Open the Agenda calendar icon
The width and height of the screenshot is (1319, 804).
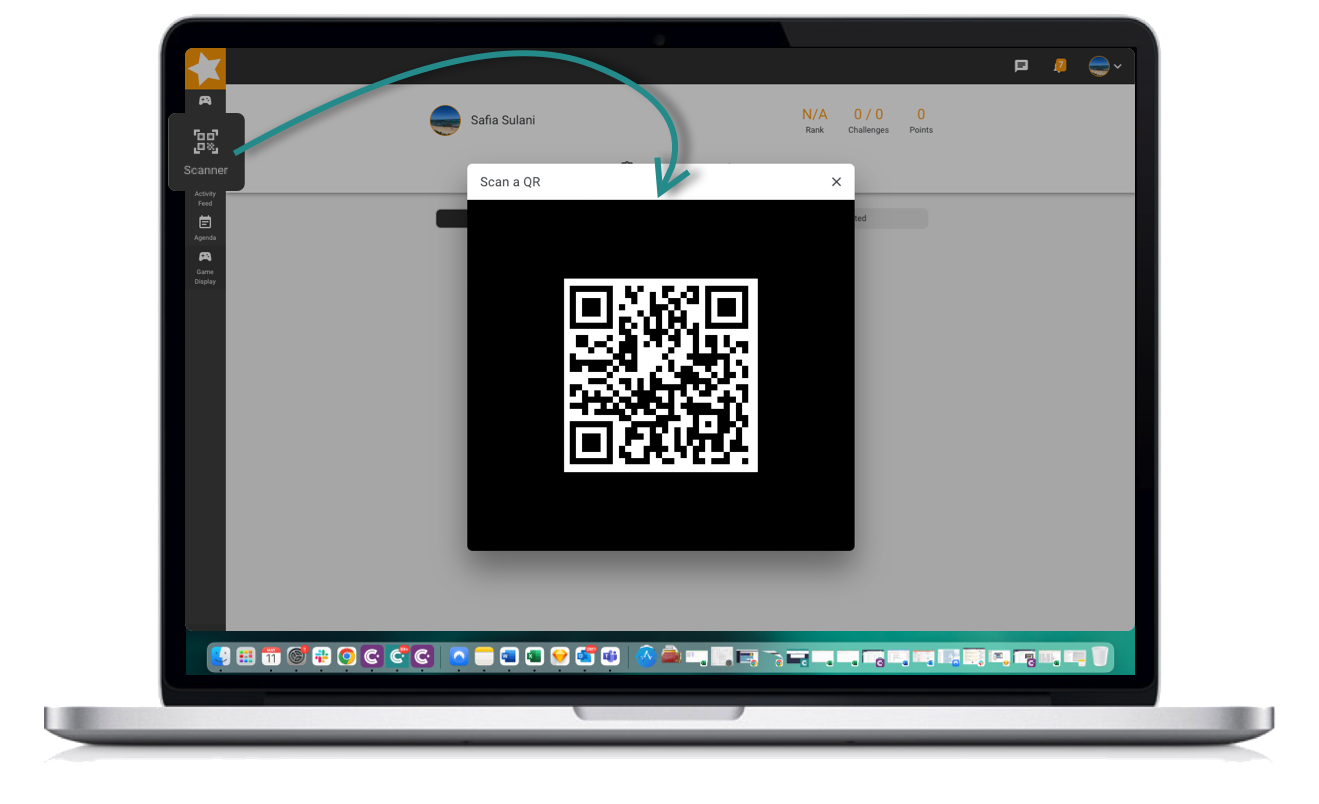pyautogui.click(x=205, y=227)
